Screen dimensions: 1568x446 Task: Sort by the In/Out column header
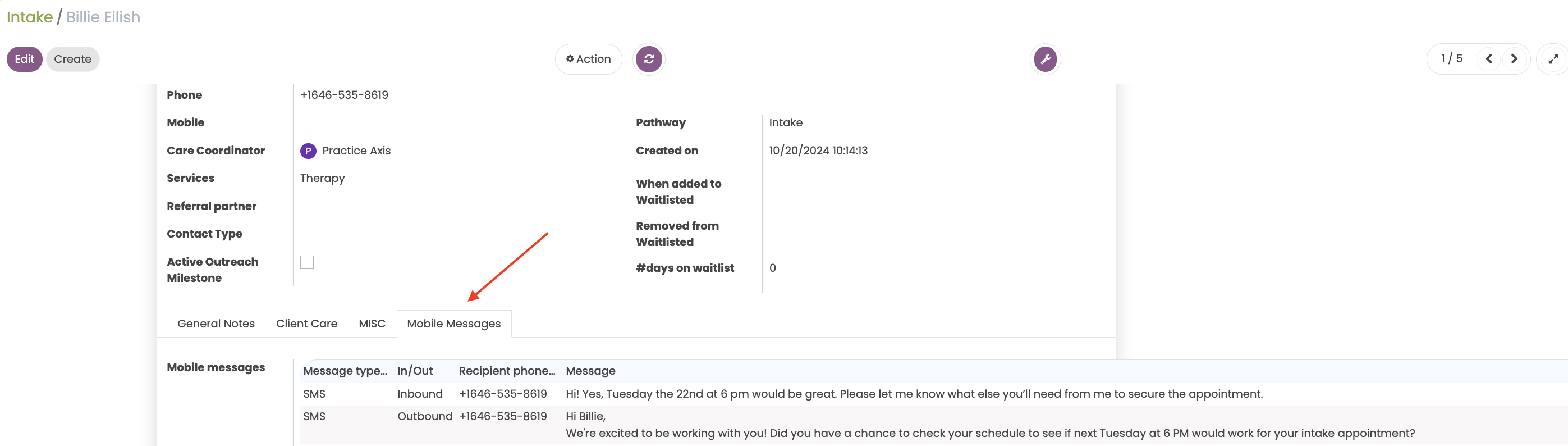[x=415, y=370]
